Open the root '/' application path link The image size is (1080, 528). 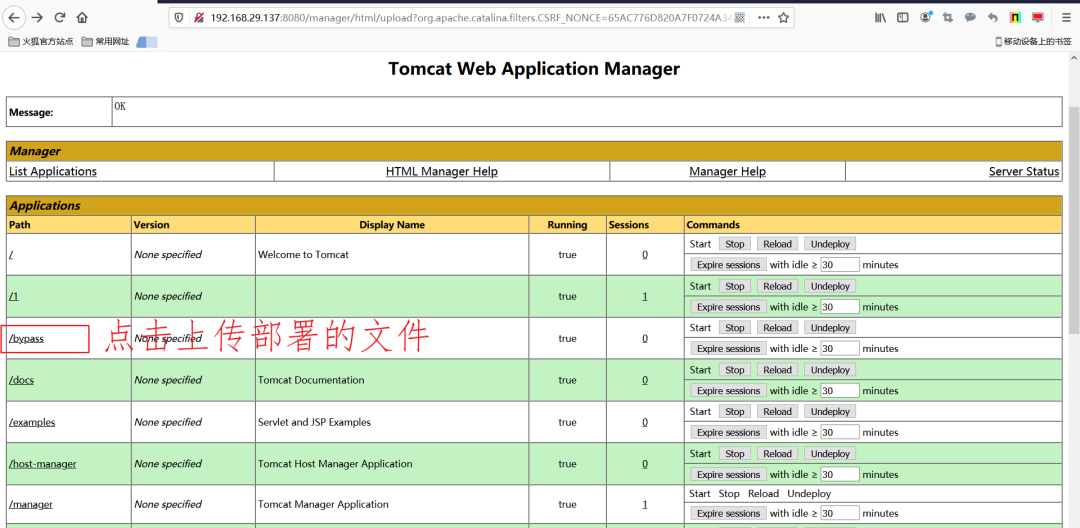click(x=11, y=255)
